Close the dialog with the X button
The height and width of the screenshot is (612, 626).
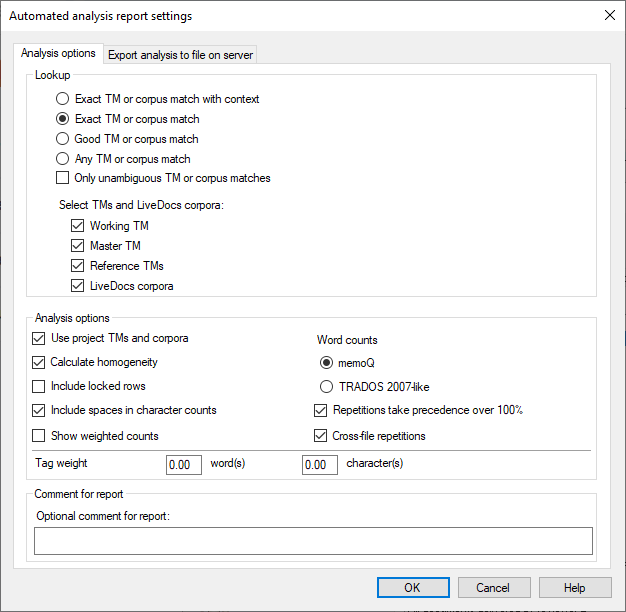[x=610, y=15]
